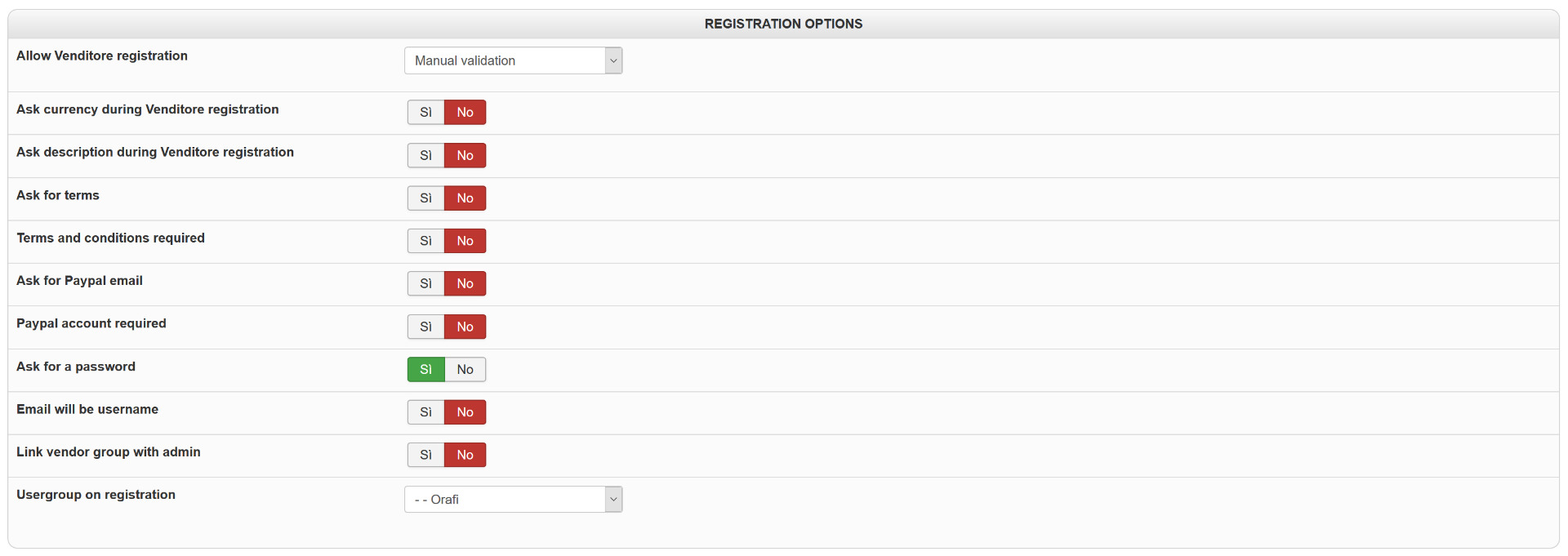Select No for Email will be username
Viewport: 1568px width, 556px height.
click(x=465, y=412)
